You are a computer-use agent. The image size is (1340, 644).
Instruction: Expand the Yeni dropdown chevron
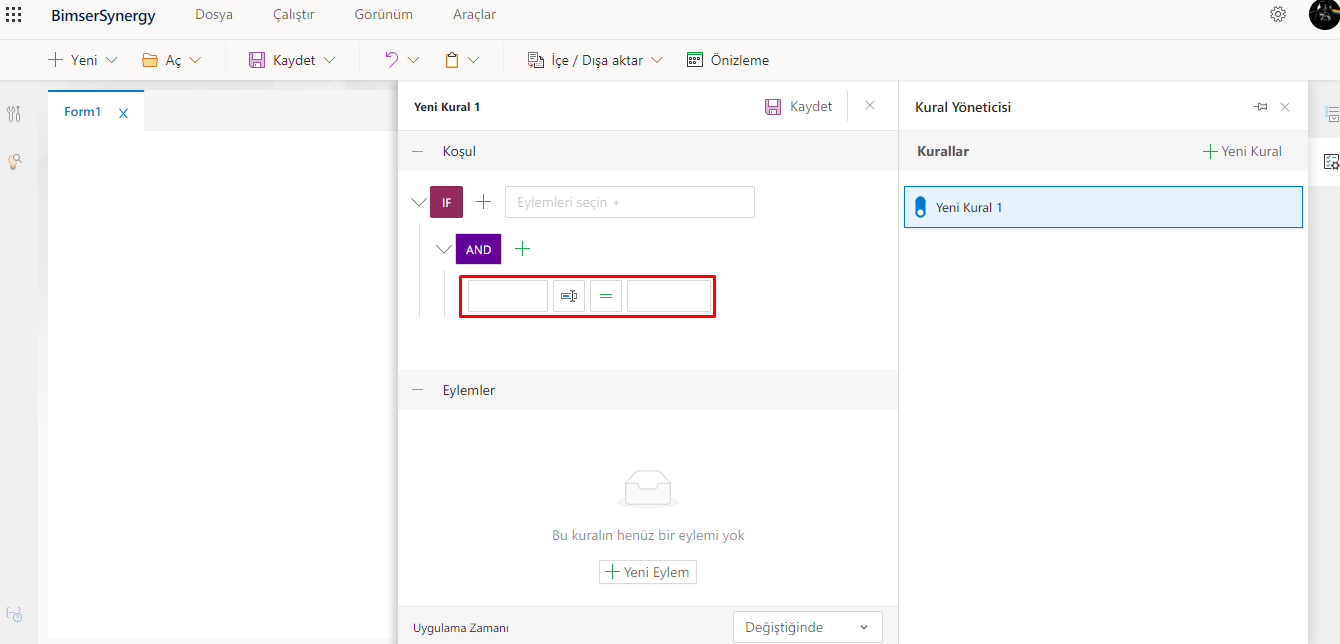coord(111,60)
